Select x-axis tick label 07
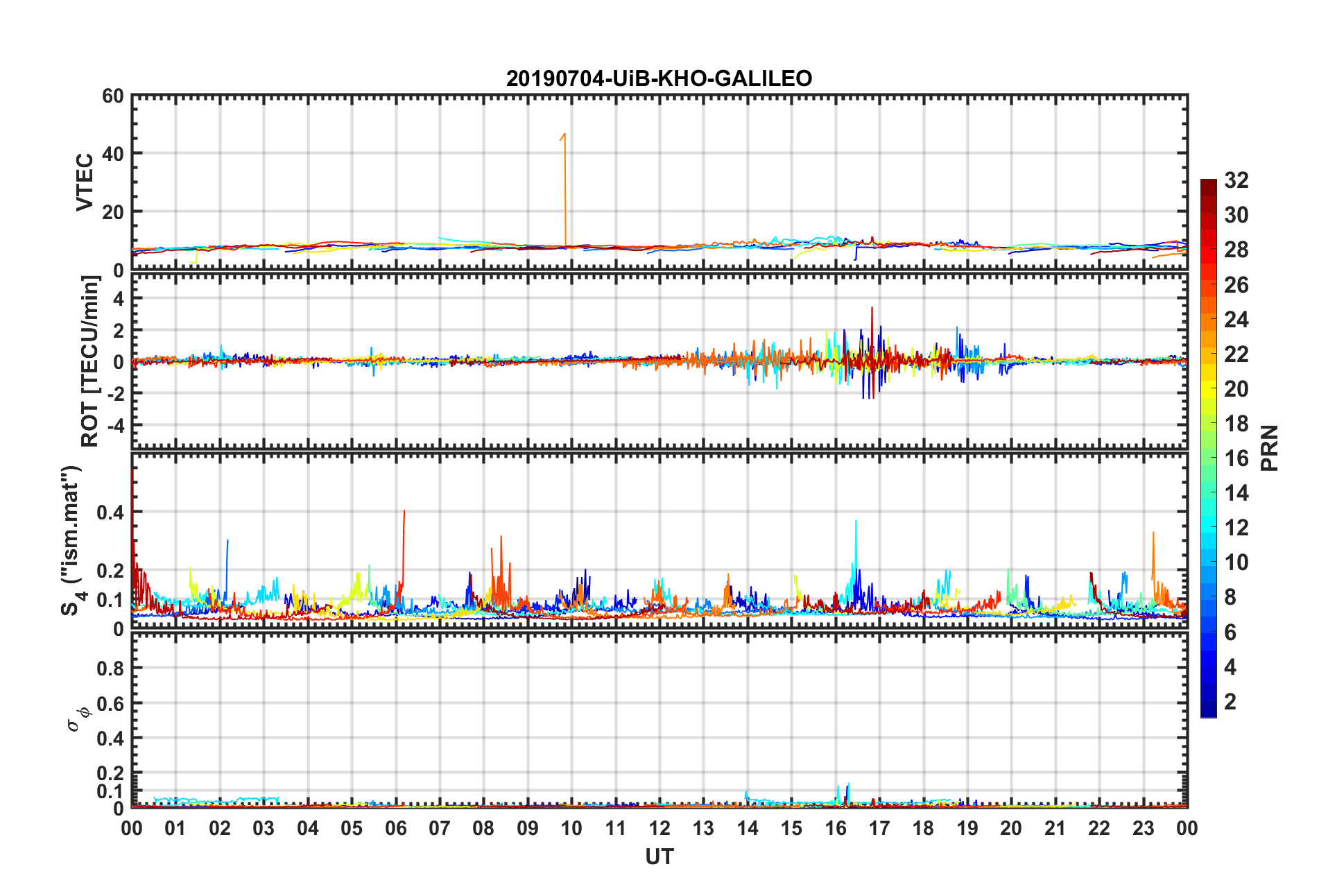This screenshot has width=1319, height=896. click(x=440, y=828)
